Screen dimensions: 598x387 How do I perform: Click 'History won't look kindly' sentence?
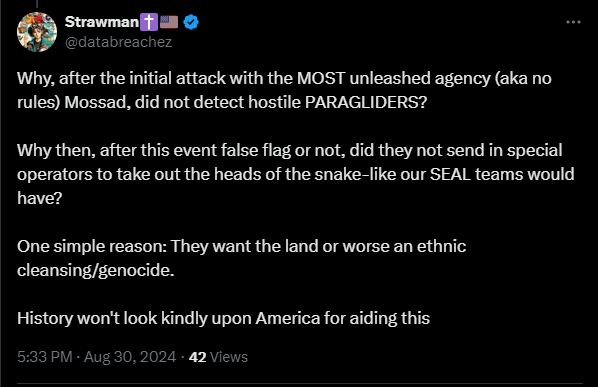(x=223, y=318)
